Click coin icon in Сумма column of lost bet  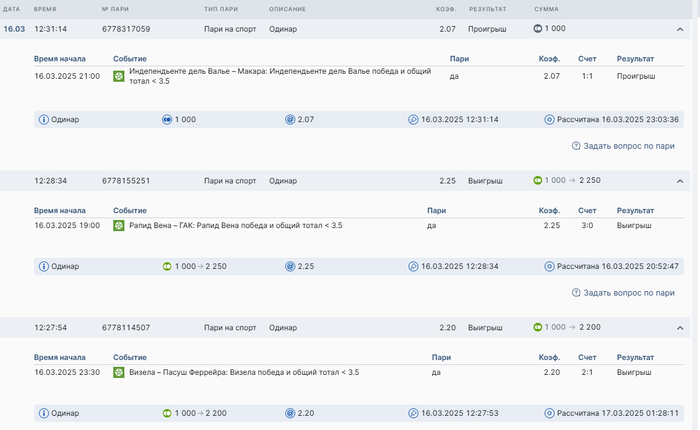coord(538,29)
